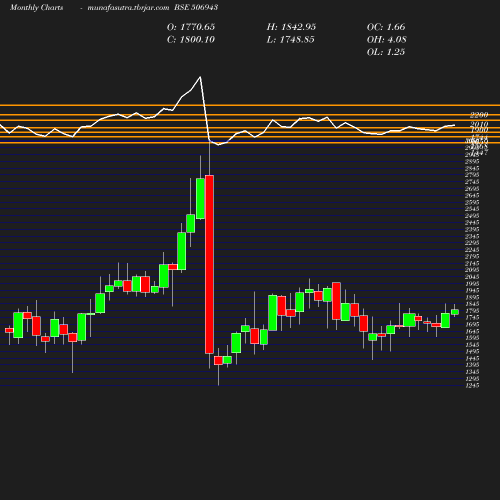Click the 1845 price axis label
Screen dimensions: 500x500
coord(472,304)
